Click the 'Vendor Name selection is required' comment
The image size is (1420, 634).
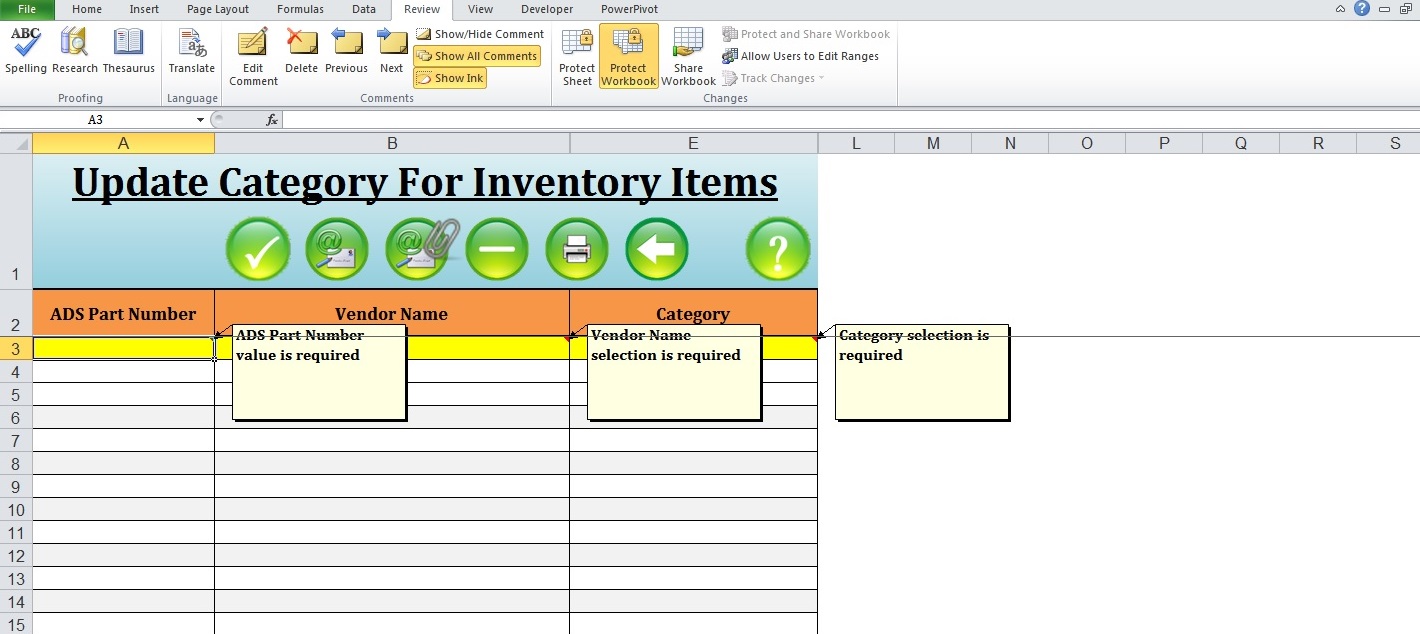[674, 372]
